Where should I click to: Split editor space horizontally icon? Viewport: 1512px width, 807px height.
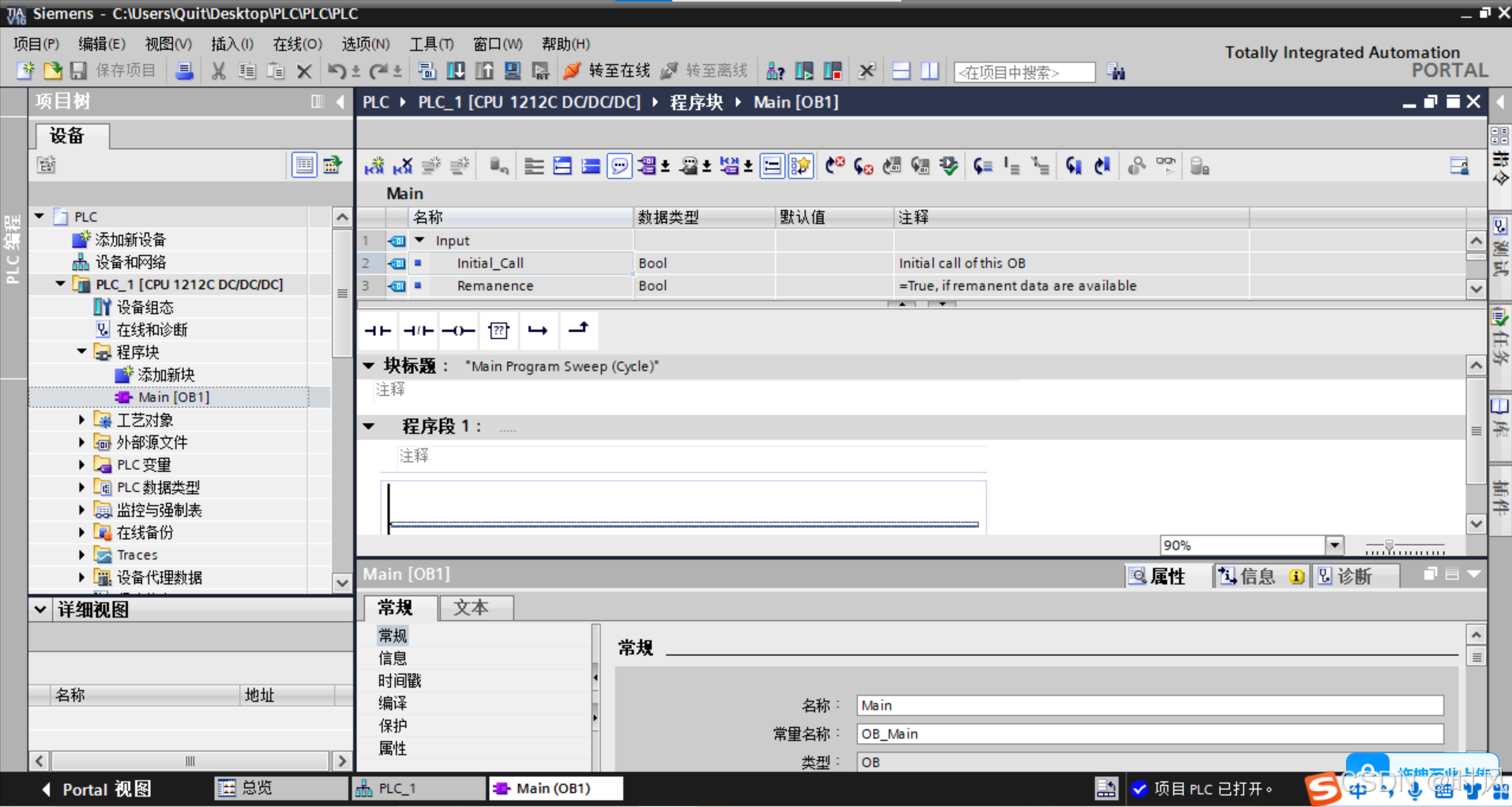901,71
